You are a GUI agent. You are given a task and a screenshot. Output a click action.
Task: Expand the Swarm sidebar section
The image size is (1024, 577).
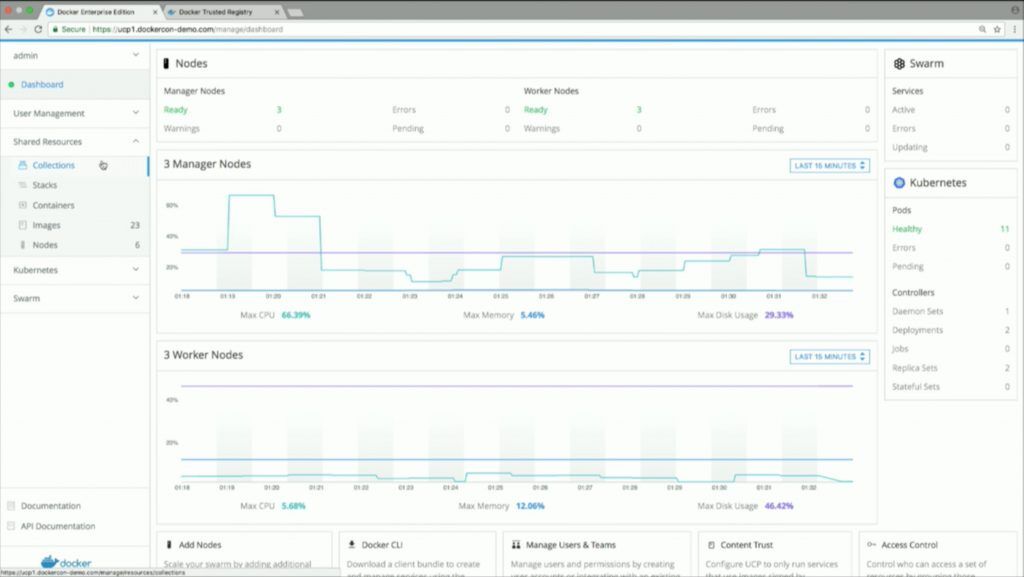75,298
